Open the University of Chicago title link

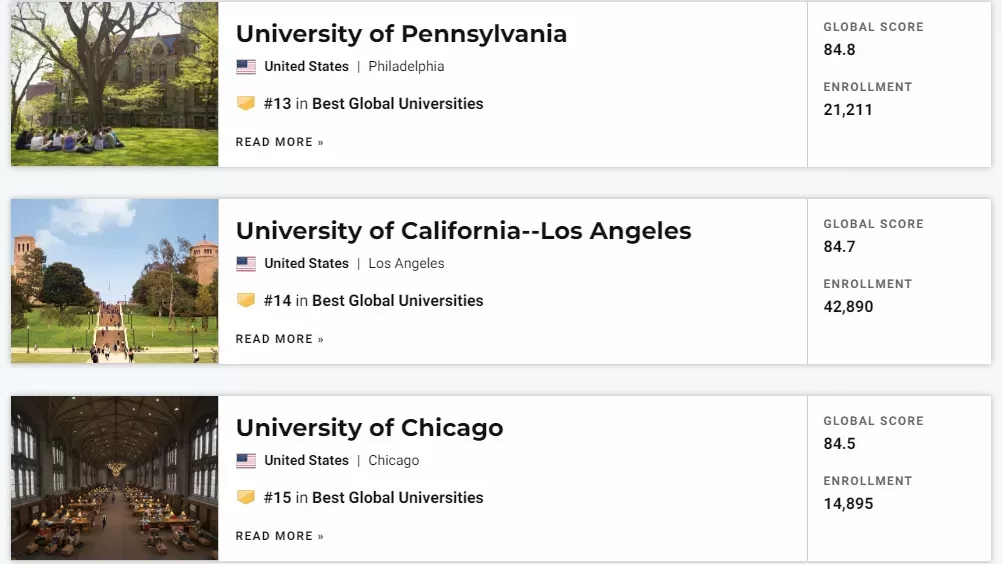pyautogui.click(x=369, y=428)
